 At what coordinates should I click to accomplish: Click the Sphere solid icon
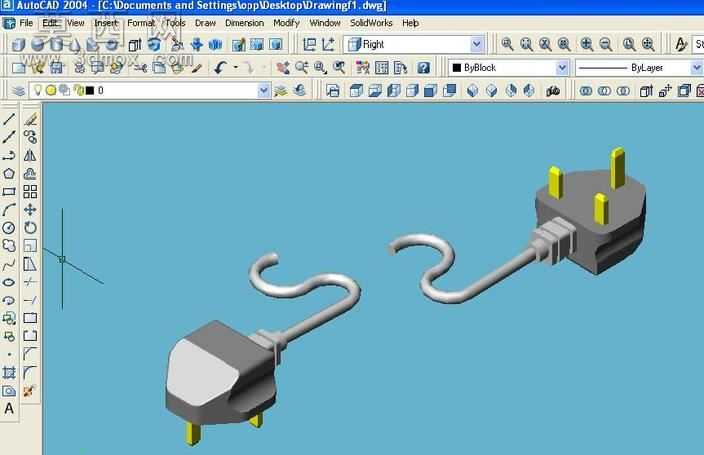[37, 44]
